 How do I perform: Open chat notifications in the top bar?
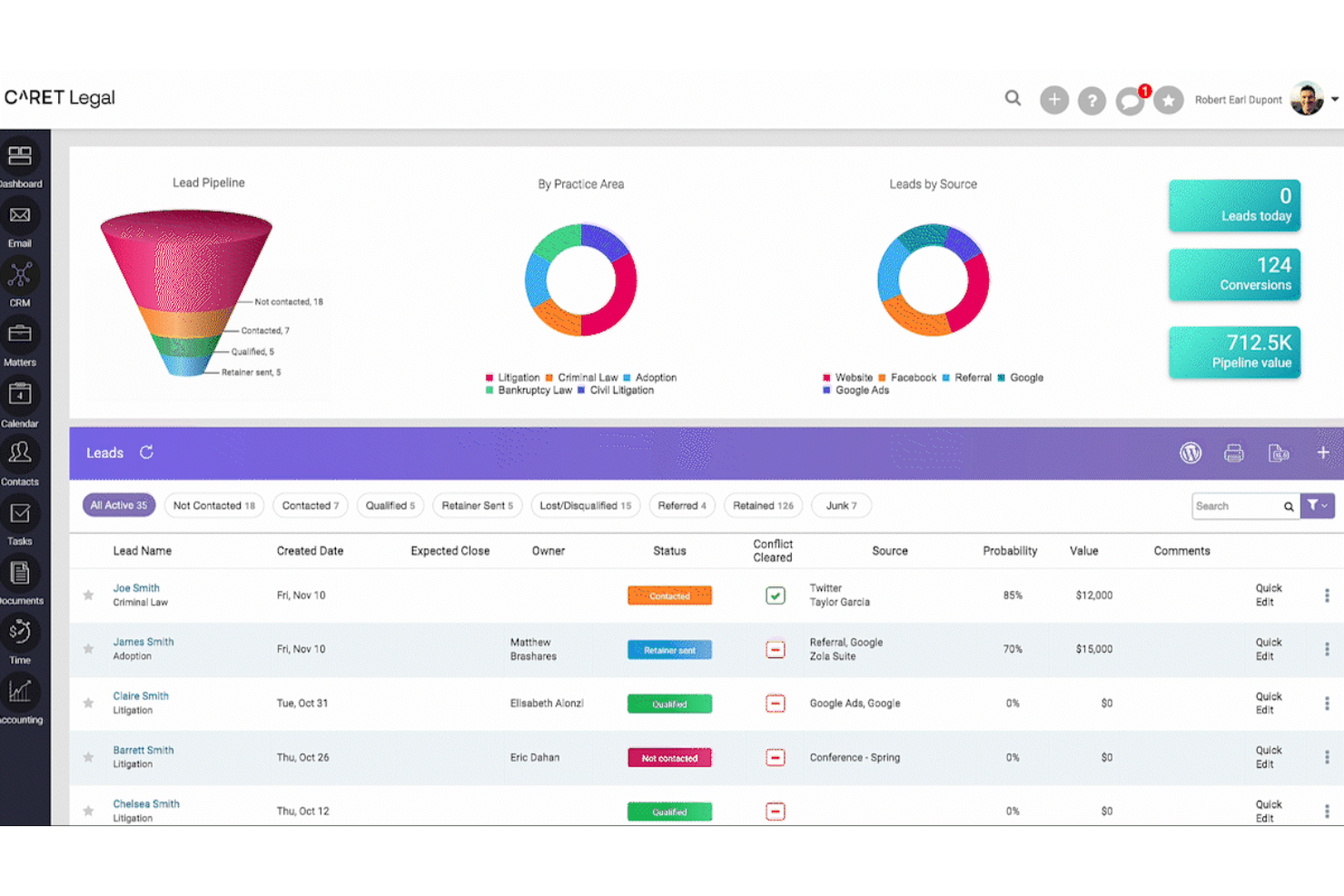(1130, 100)
